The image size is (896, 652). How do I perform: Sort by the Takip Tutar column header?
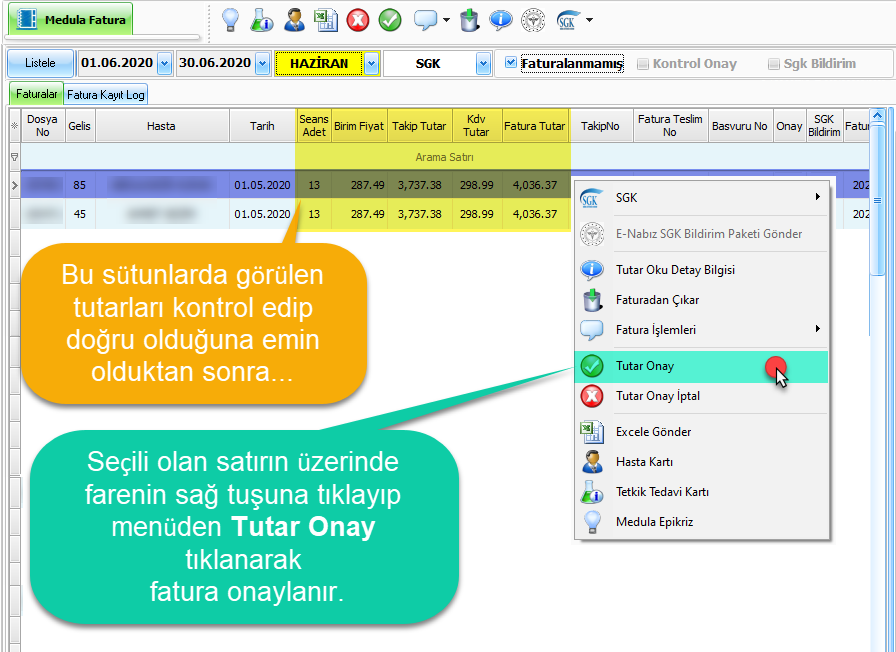(419, 126)
